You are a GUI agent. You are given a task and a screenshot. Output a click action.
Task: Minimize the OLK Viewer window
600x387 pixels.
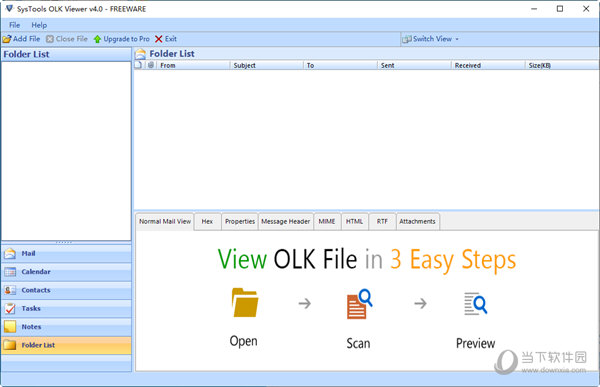534,8
